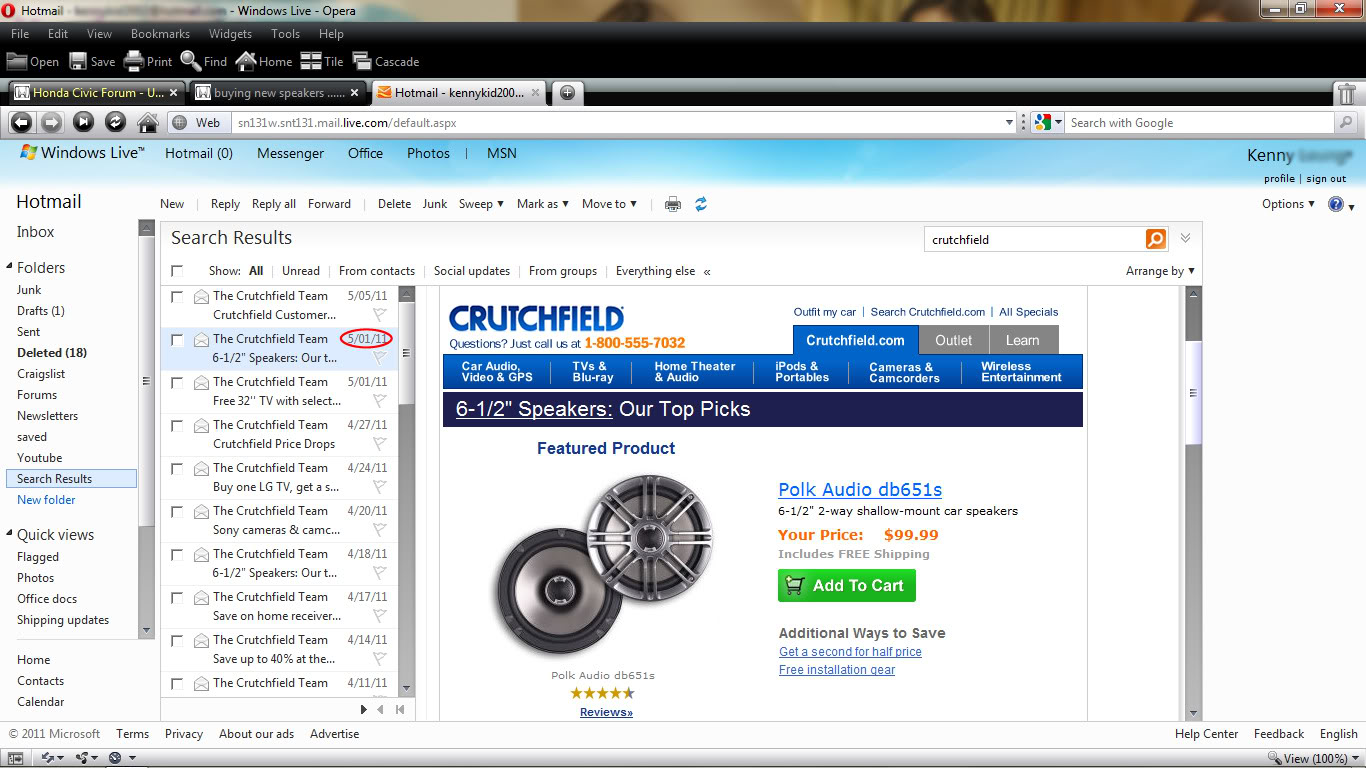
Task: Check the 4/18/11 6-1/2" Speakers message checkbox
Action: (x=177, y=554)
